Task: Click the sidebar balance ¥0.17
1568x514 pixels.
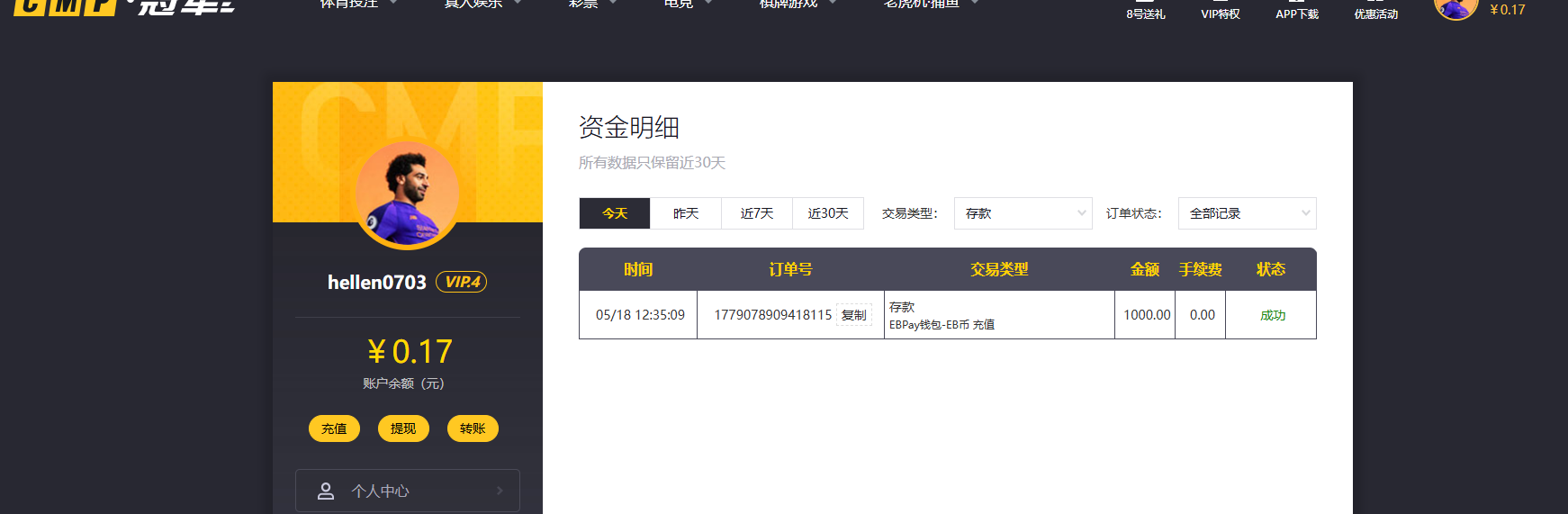Action: tap(408, 351)
